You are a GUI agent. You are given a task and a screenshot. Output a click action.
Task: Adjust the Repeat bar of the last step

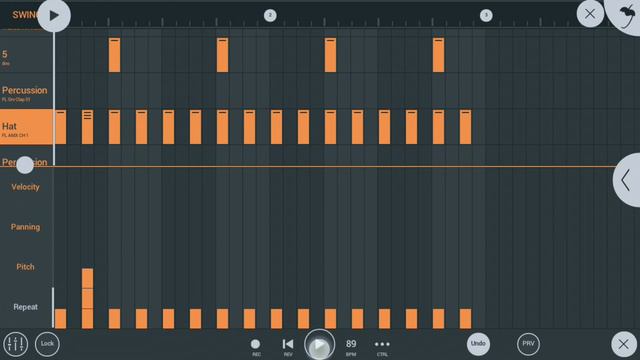[x=465, y=319]
